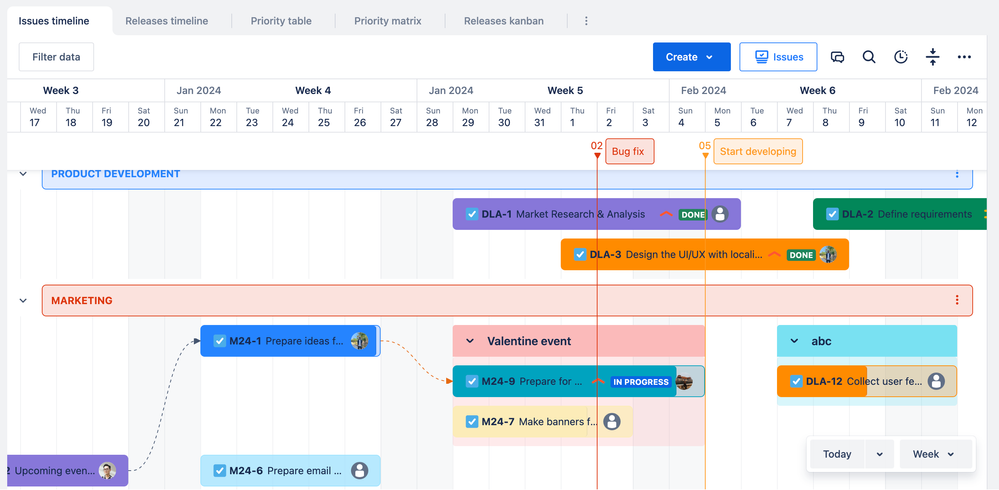
Task: Toggle checkbox on DLA-12 Collect user feedback
Action: pos(796,381)
